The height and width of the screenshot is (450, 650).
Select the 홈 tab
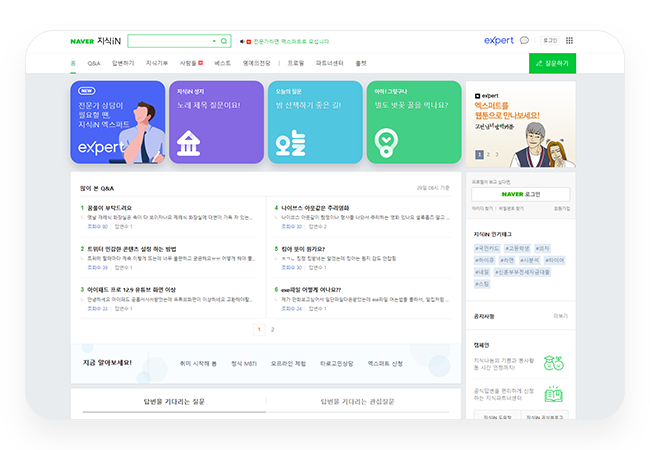coord(73,63)
